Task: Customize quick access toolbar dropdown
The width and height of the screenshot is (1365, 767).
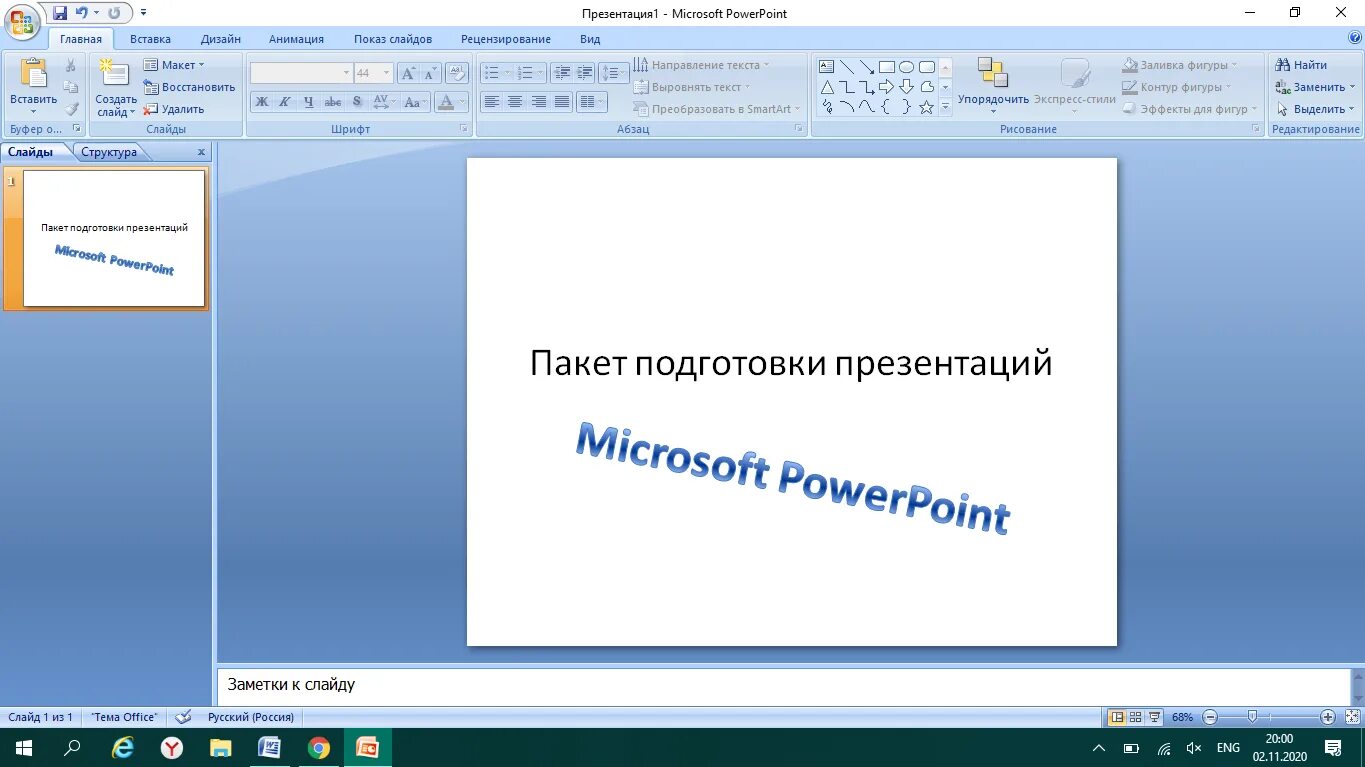Action: (x=144, y=13)
